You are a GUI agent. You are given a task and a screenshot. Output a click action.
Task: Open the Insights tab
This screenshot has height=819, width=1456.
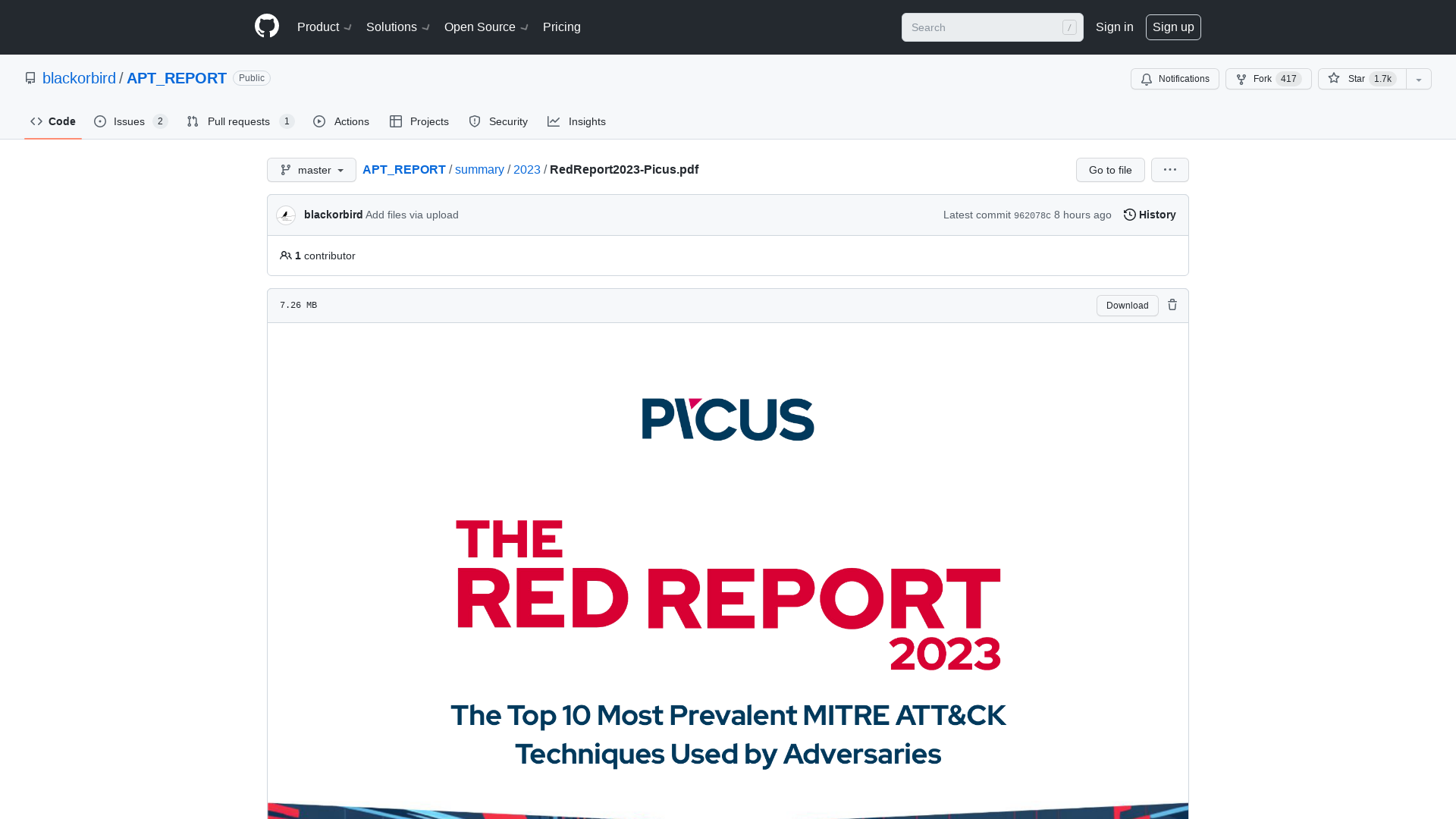click(x=576, y=121)
